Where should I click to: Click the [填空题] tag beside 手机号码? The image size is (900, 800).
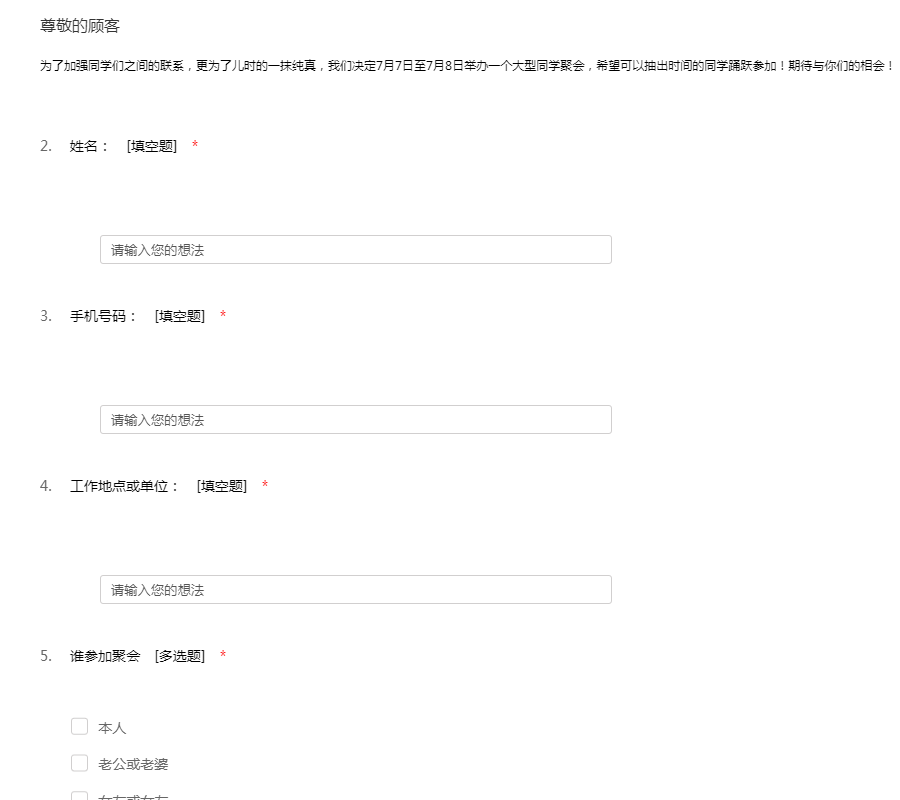click(x=180, y=316)
